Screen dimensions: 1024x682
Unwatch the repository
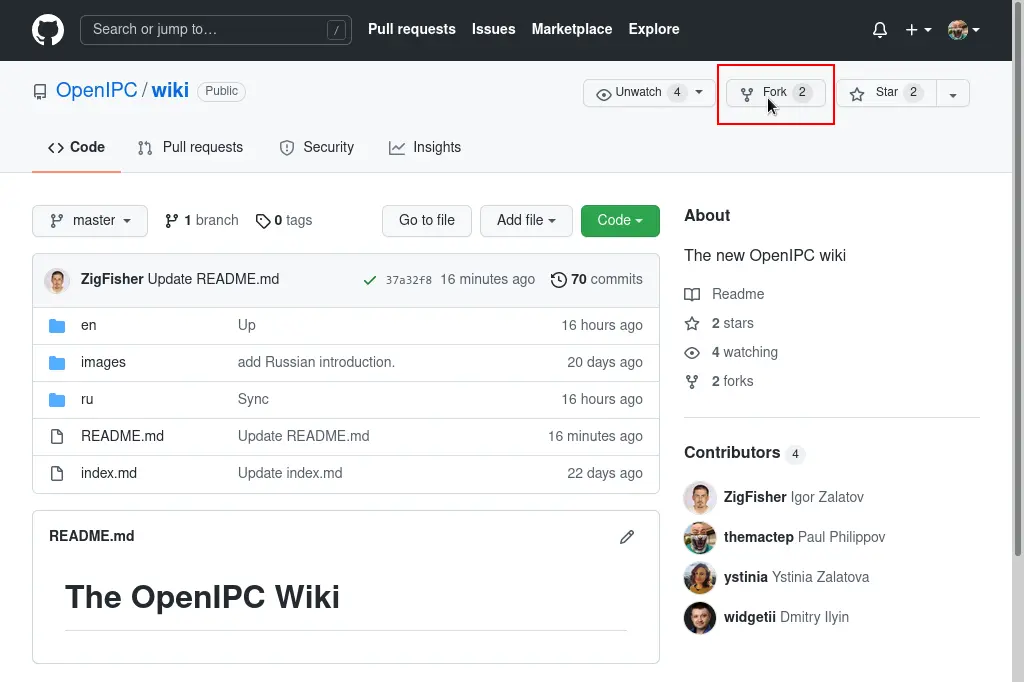(x=640, y=93)
